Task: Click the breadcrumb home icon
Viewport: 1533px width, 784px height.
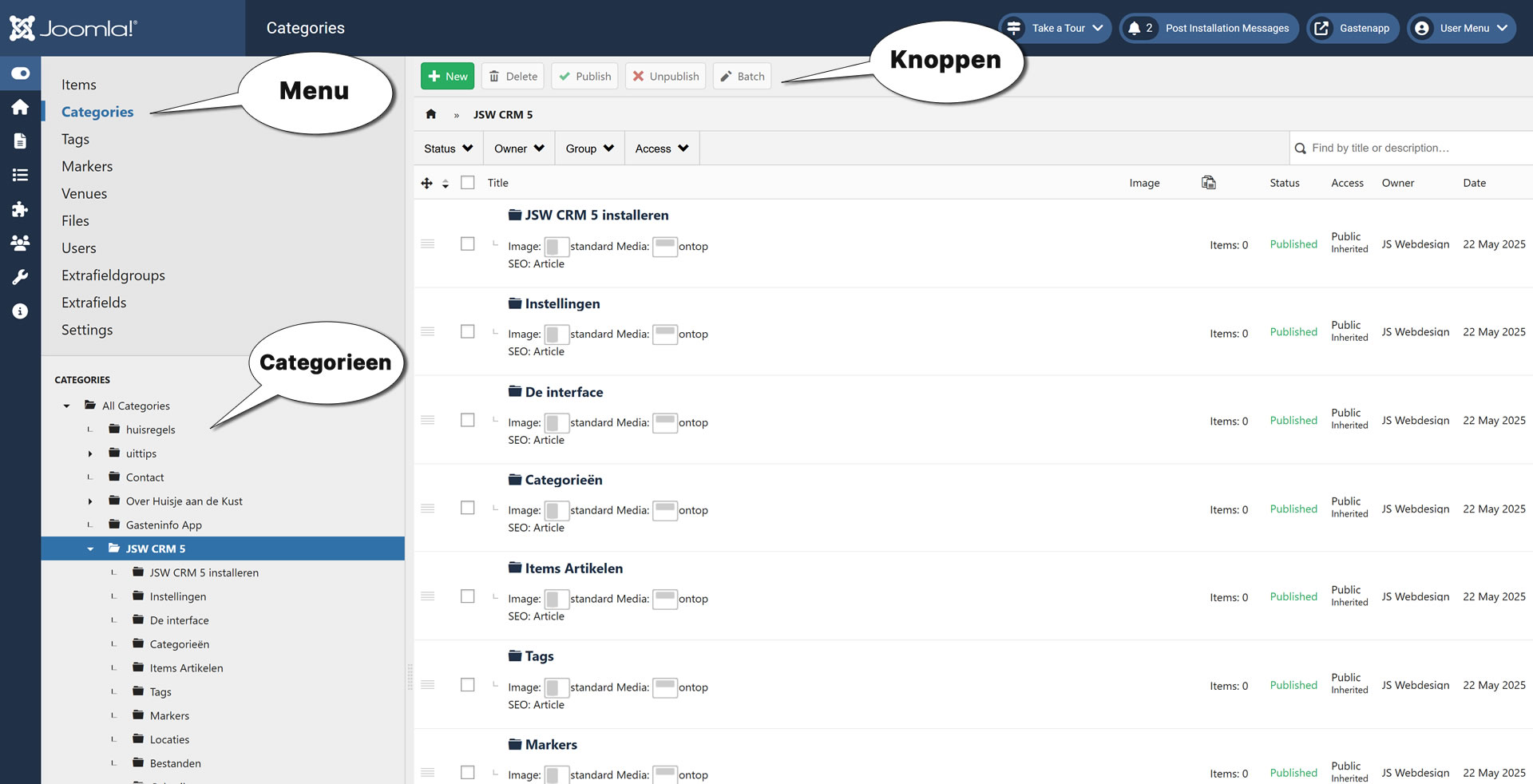Action: coord(431,114)
